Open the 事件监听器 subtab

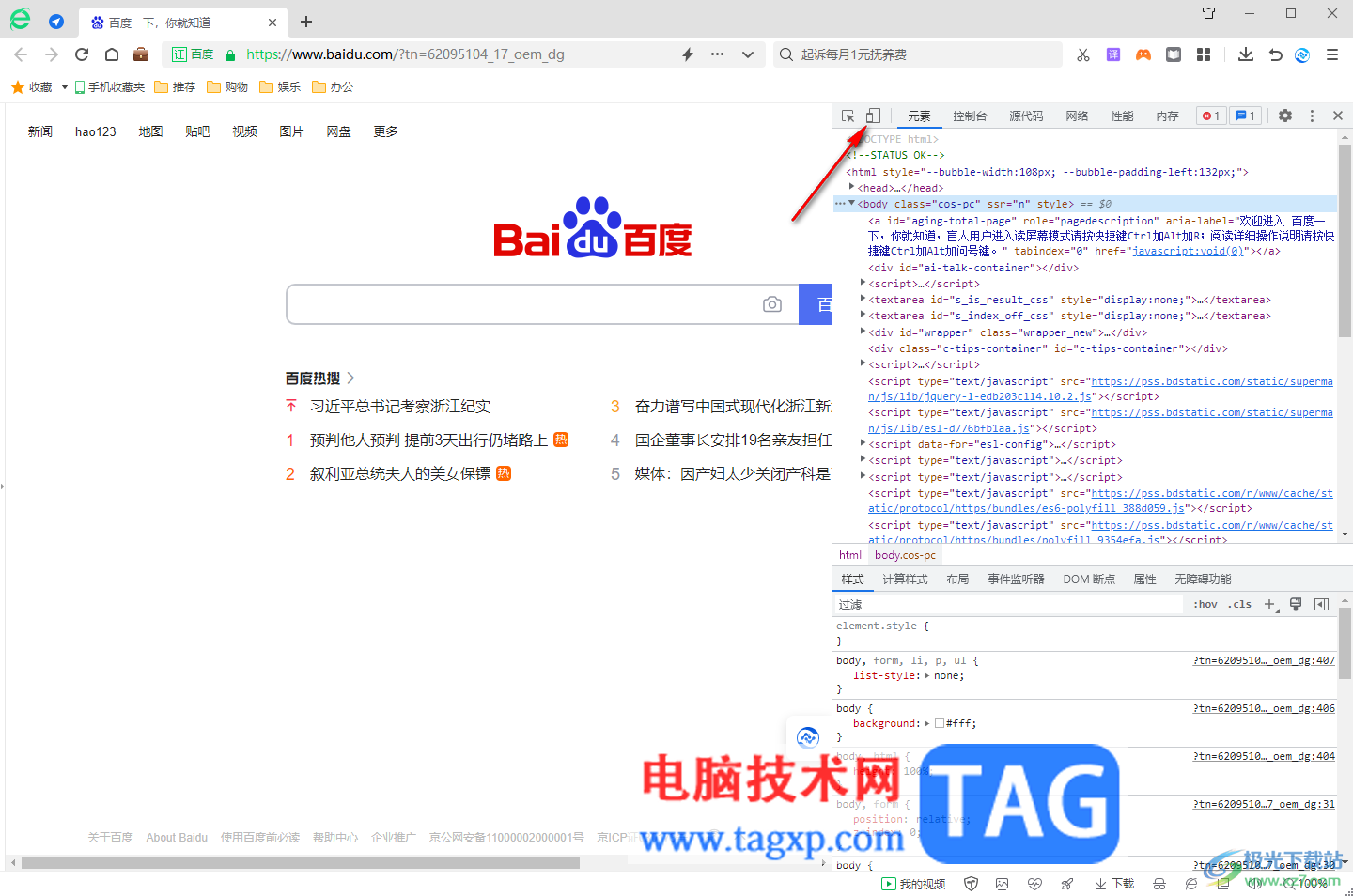click(x=1016, y=579)
